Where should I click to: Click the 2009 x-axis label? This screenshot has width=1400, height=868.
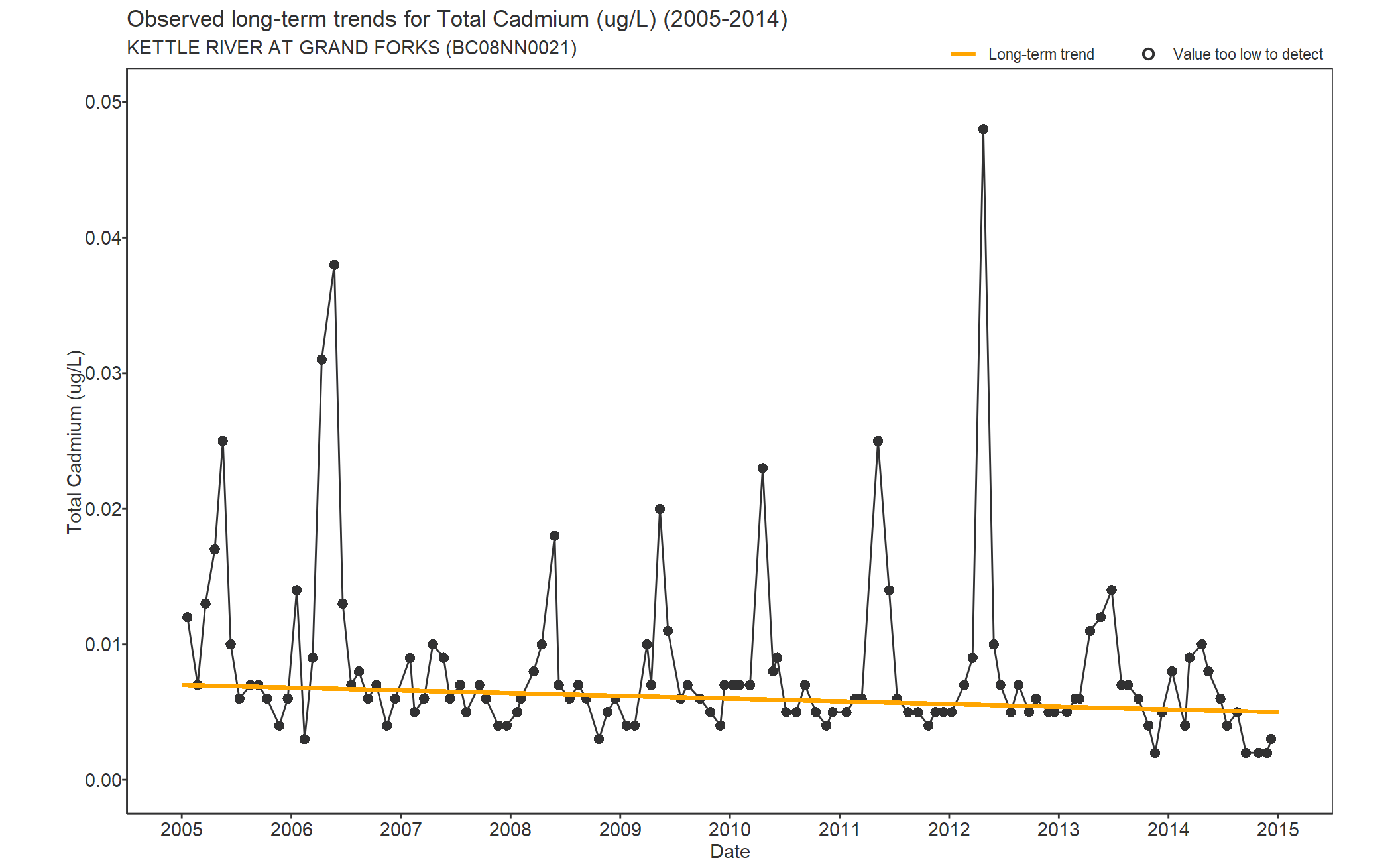click(620, 830)
